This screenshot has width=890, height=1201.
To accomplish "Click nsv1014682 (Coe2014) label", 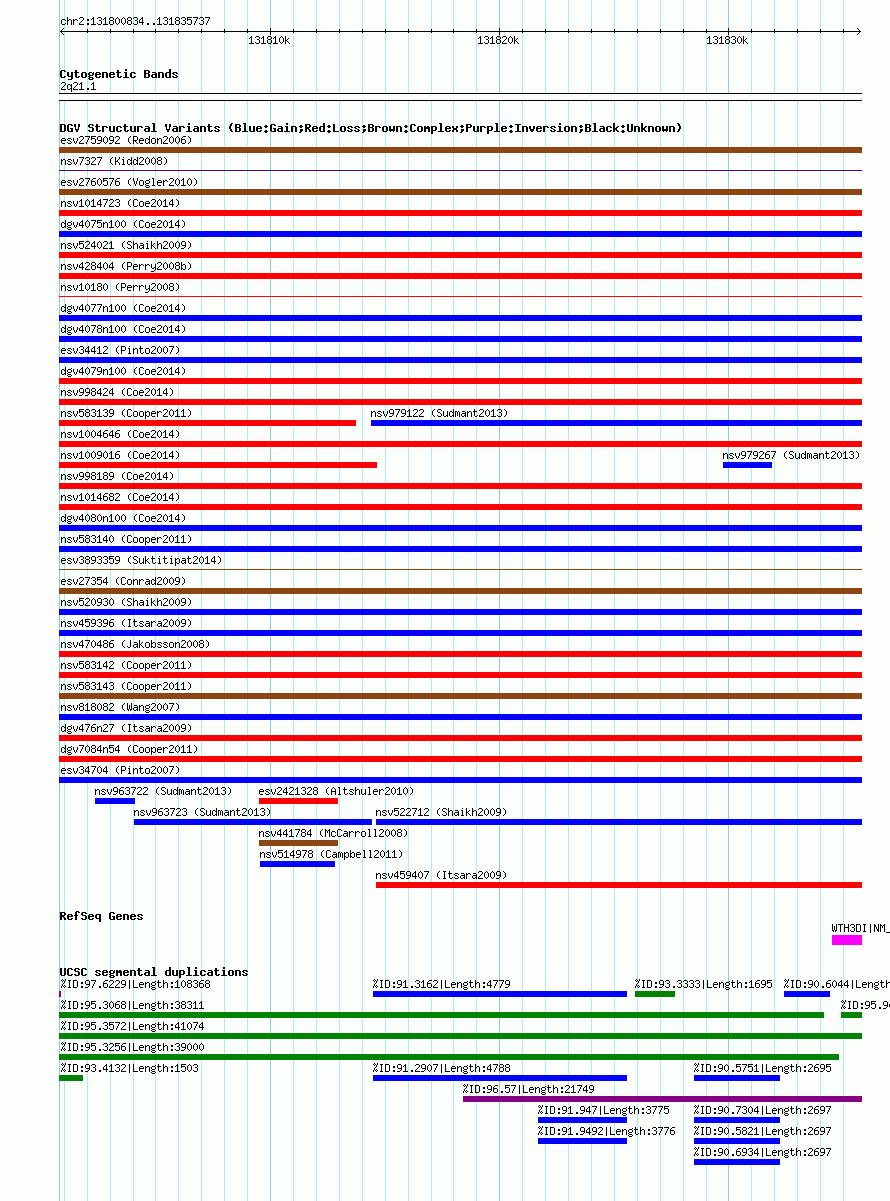I will 120,497.
